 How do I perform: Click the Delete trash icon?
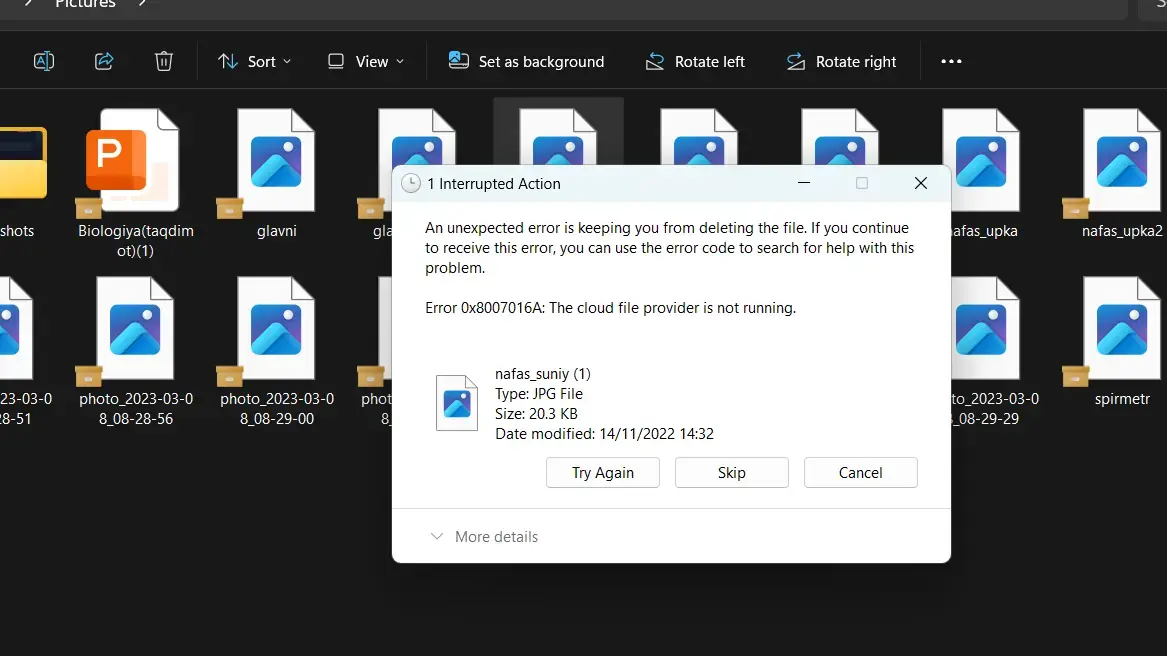[164, 61]
